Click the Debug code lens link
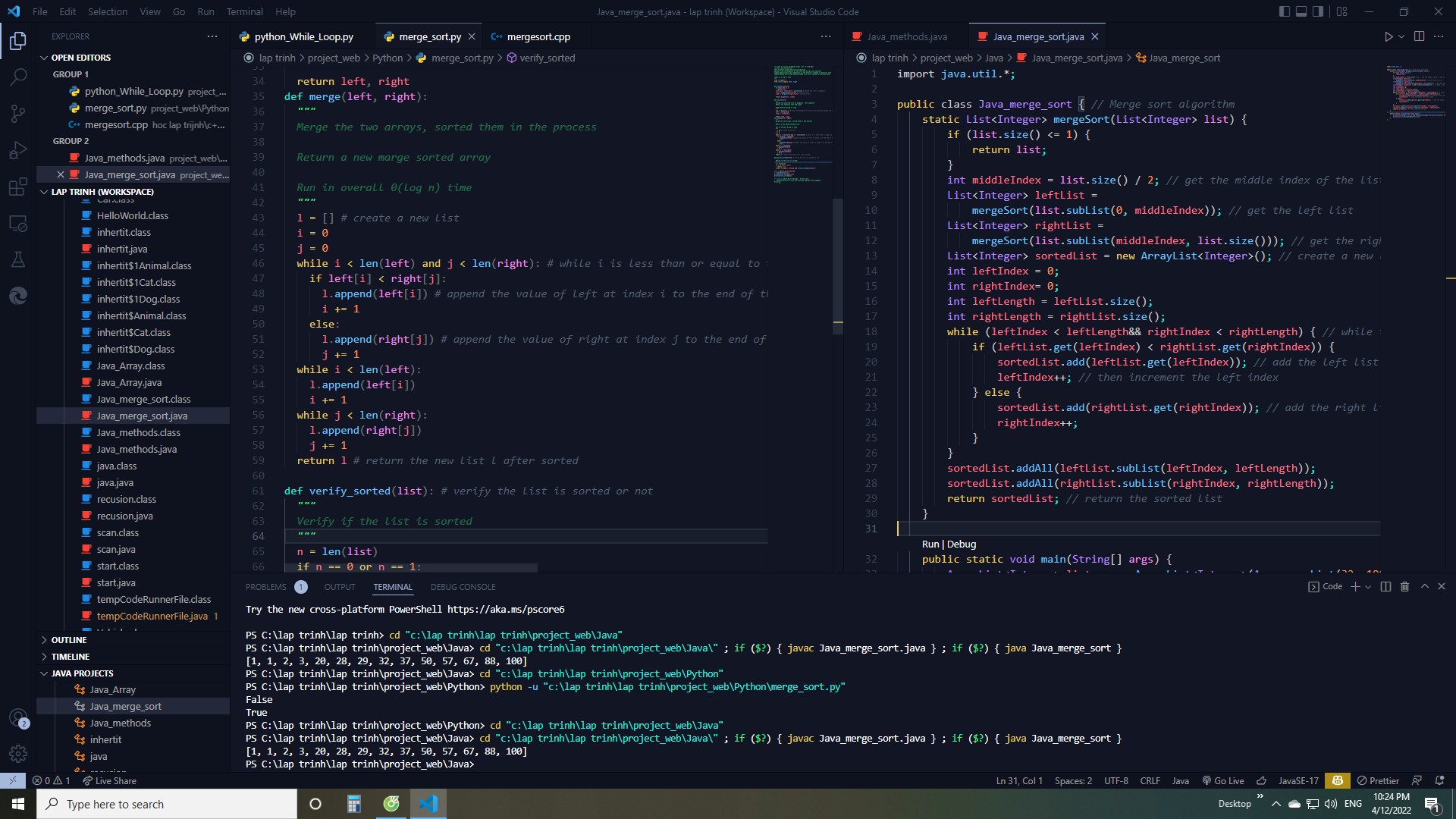This screenshot has width=1456, height=819. coord(962,544)
